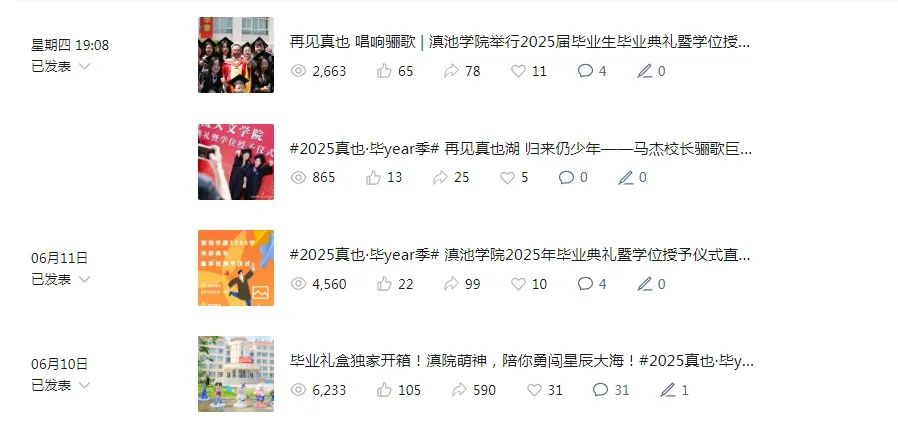Click the thumbs-up icon with 22 likes
898x432 pixels.
coord(384,284)
